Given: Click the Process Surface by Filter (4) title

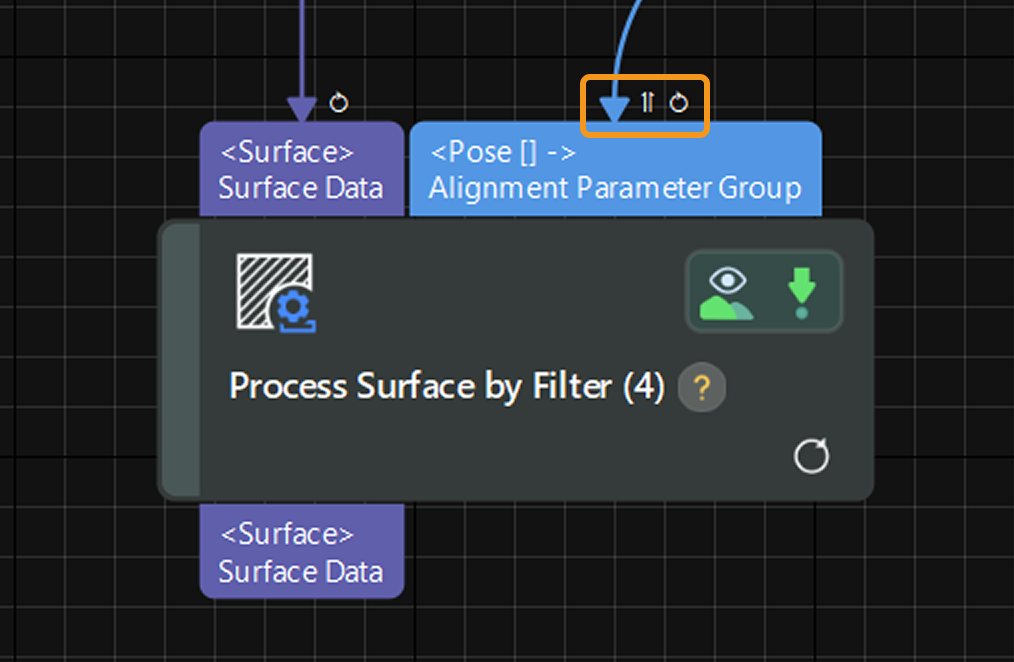Looking at the screenshot, I should (447, 387).
